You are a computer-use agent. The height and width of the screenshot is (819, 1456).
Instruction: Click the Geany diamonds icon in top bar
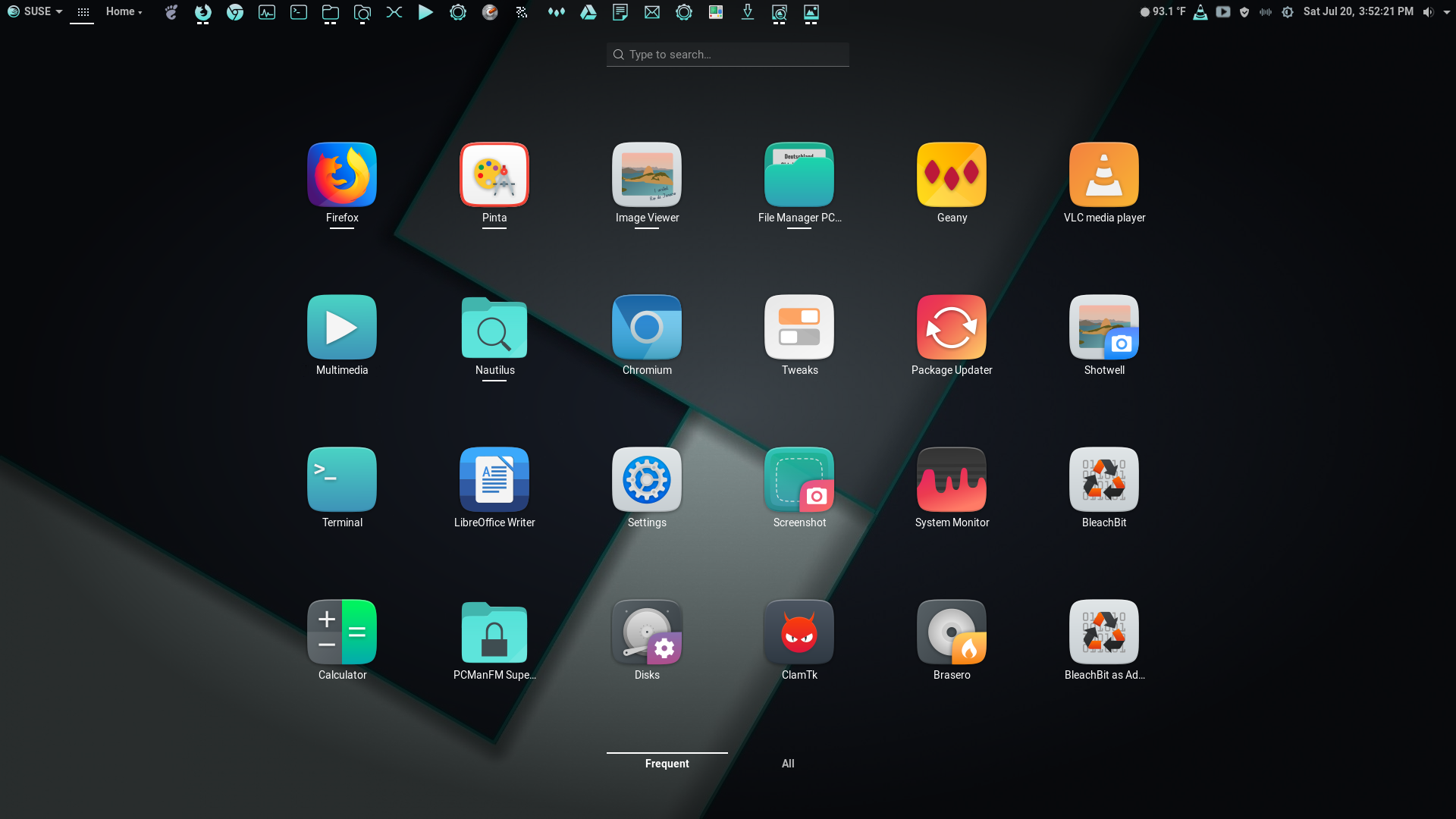tap(557, 12)
